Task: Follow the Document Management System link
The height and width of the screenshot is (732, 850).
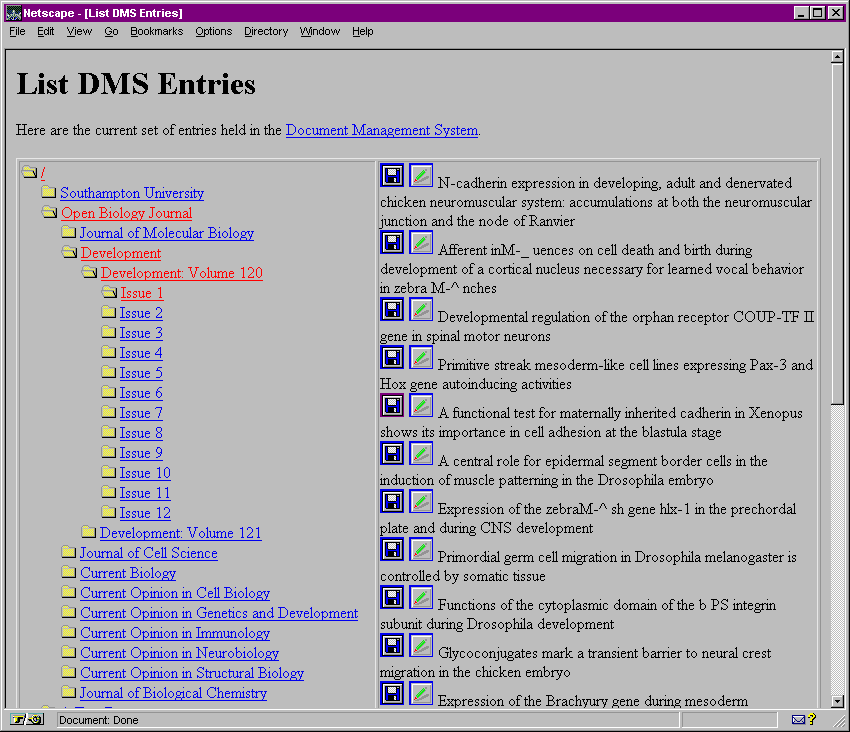Action: (x=381, y=130)
